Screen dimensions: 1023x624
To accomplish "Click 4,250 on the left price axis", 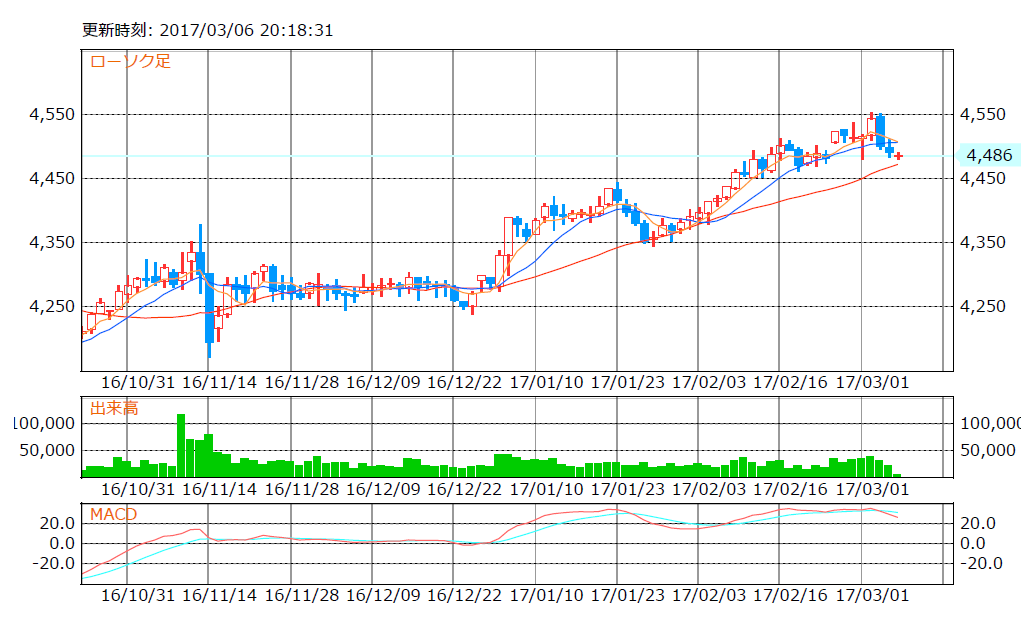I will 52,306.
